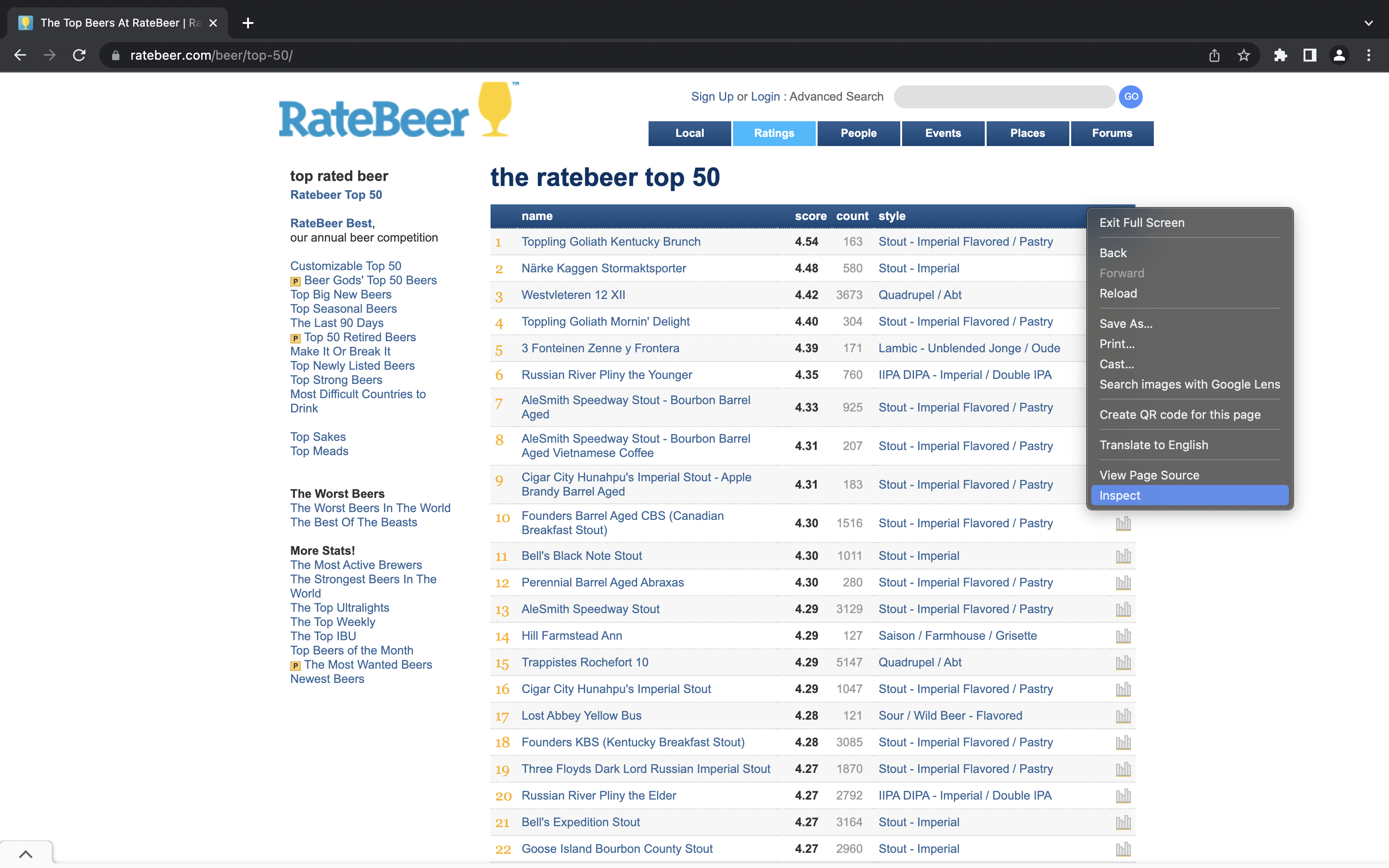
Task: Click the browser address bar URL
Action: 211,55
